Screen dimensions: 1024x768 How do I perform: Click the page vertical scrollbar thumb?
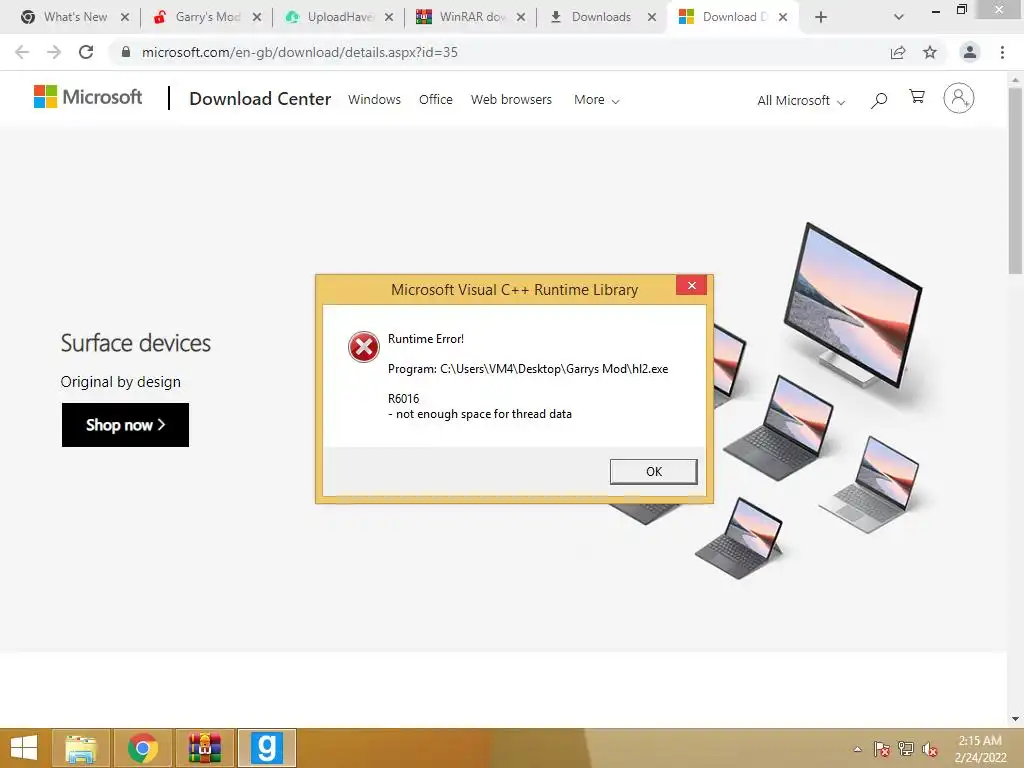pyautogui.click(x=1015, y=180)
